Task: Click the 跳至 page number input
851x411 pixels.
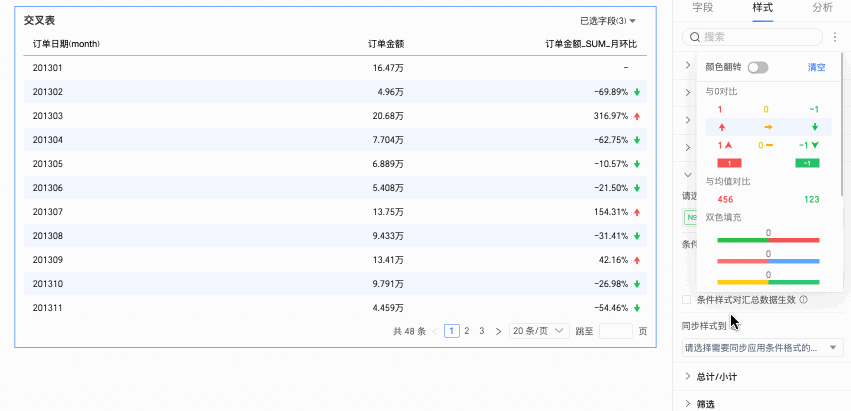Action: click(x=615, y=331)
